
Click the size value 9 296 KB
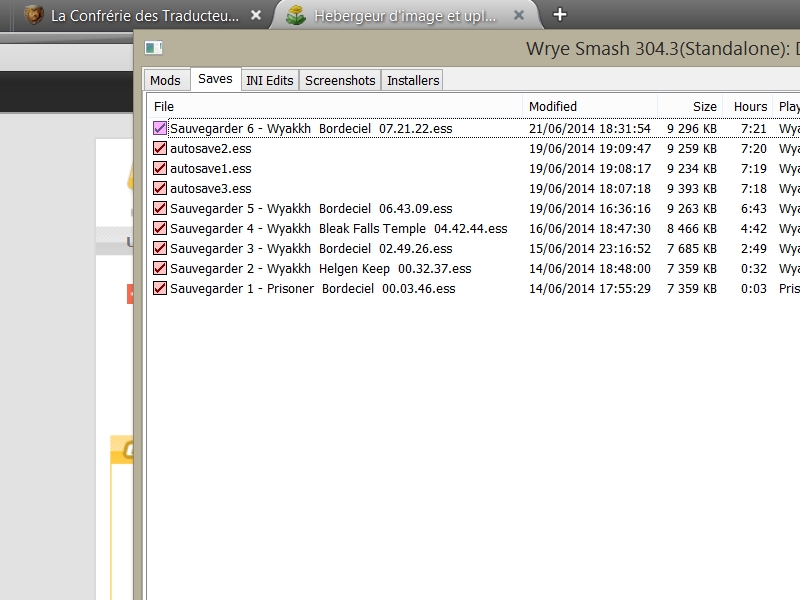[692, 129]
